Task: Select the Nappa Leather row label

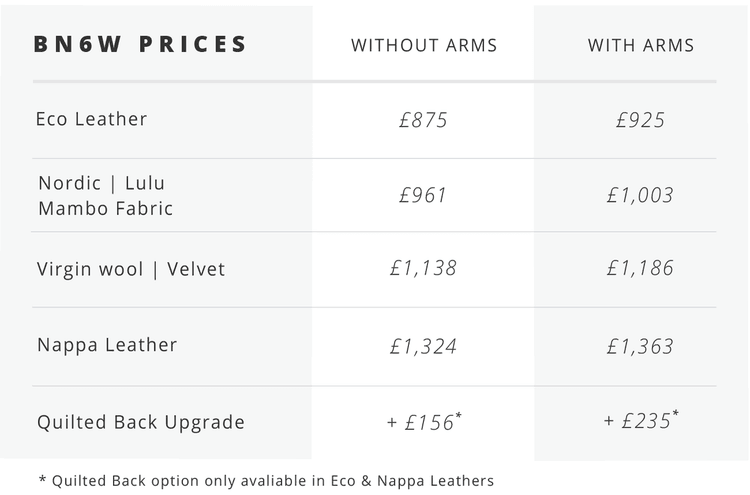Action: pyautogui.click(x=107, y=345)
